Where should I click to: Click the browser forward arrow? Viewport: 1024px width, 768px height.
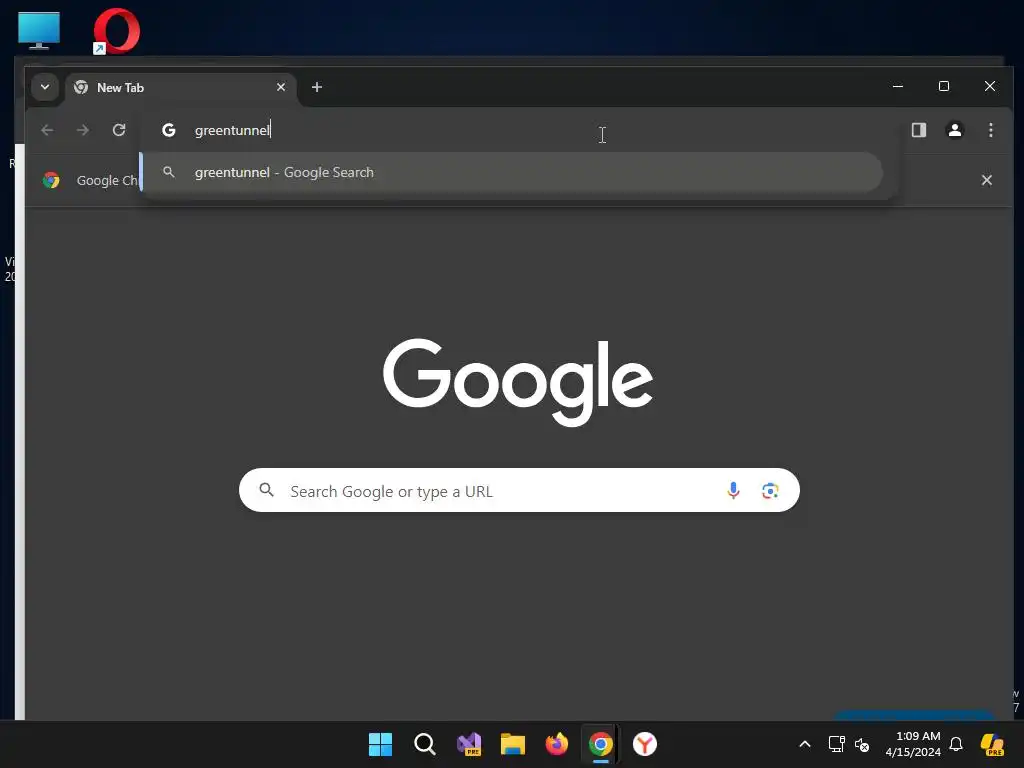tap(83, 130)
